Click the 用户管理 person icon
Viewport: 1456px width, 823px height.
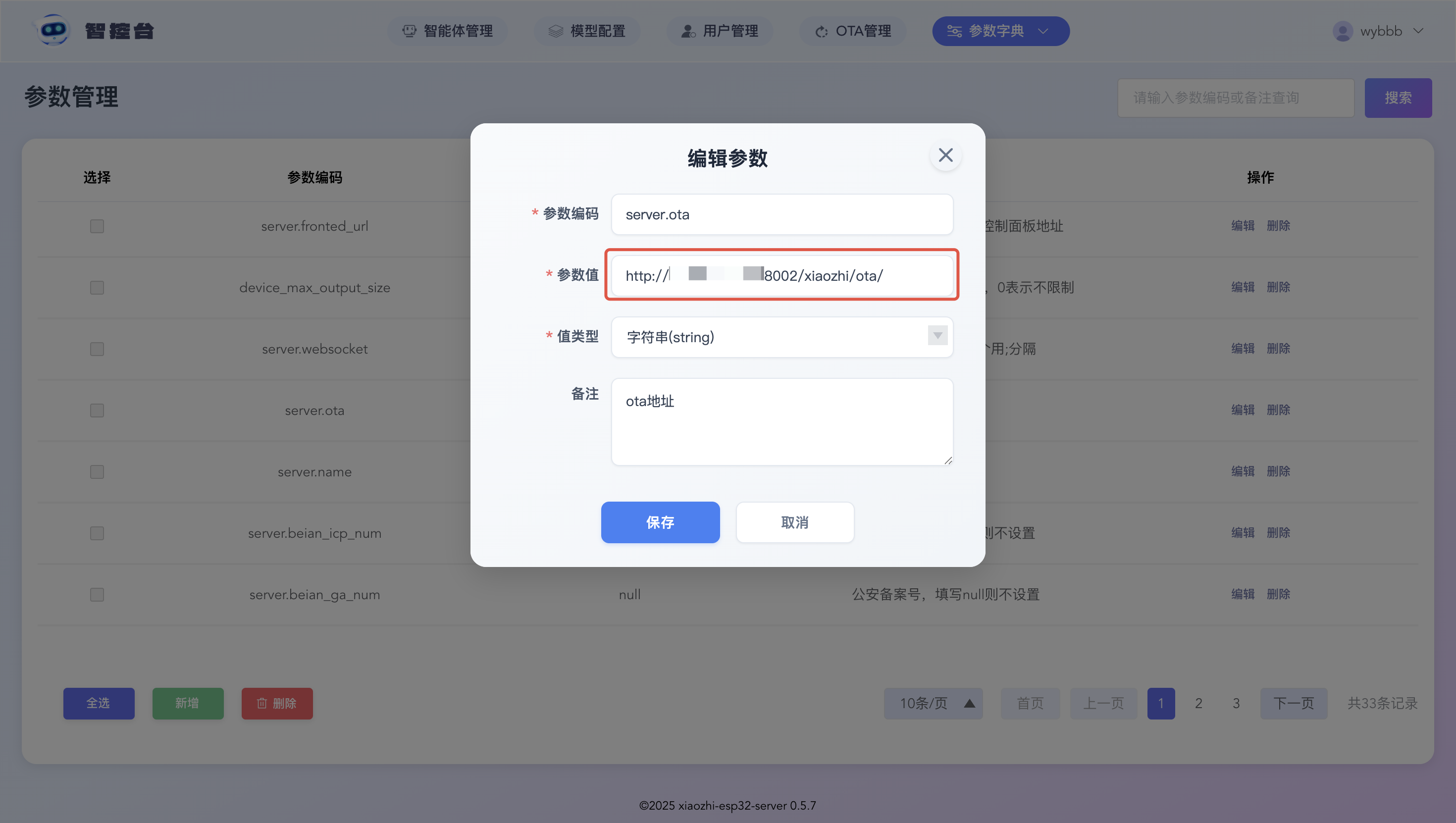click(688, 31)
